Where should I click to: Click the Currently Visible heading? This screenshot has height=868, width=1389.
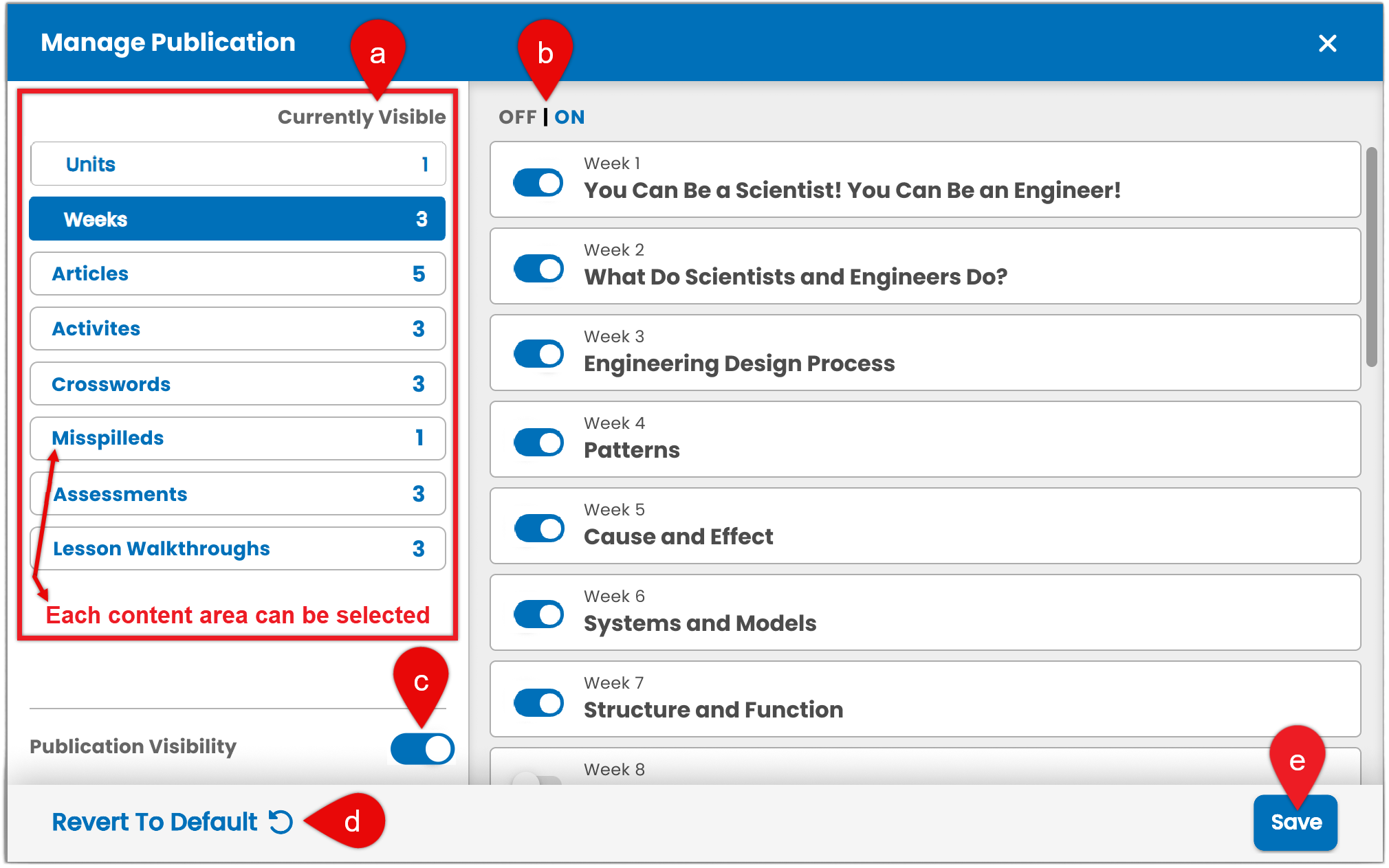point(362,117)
